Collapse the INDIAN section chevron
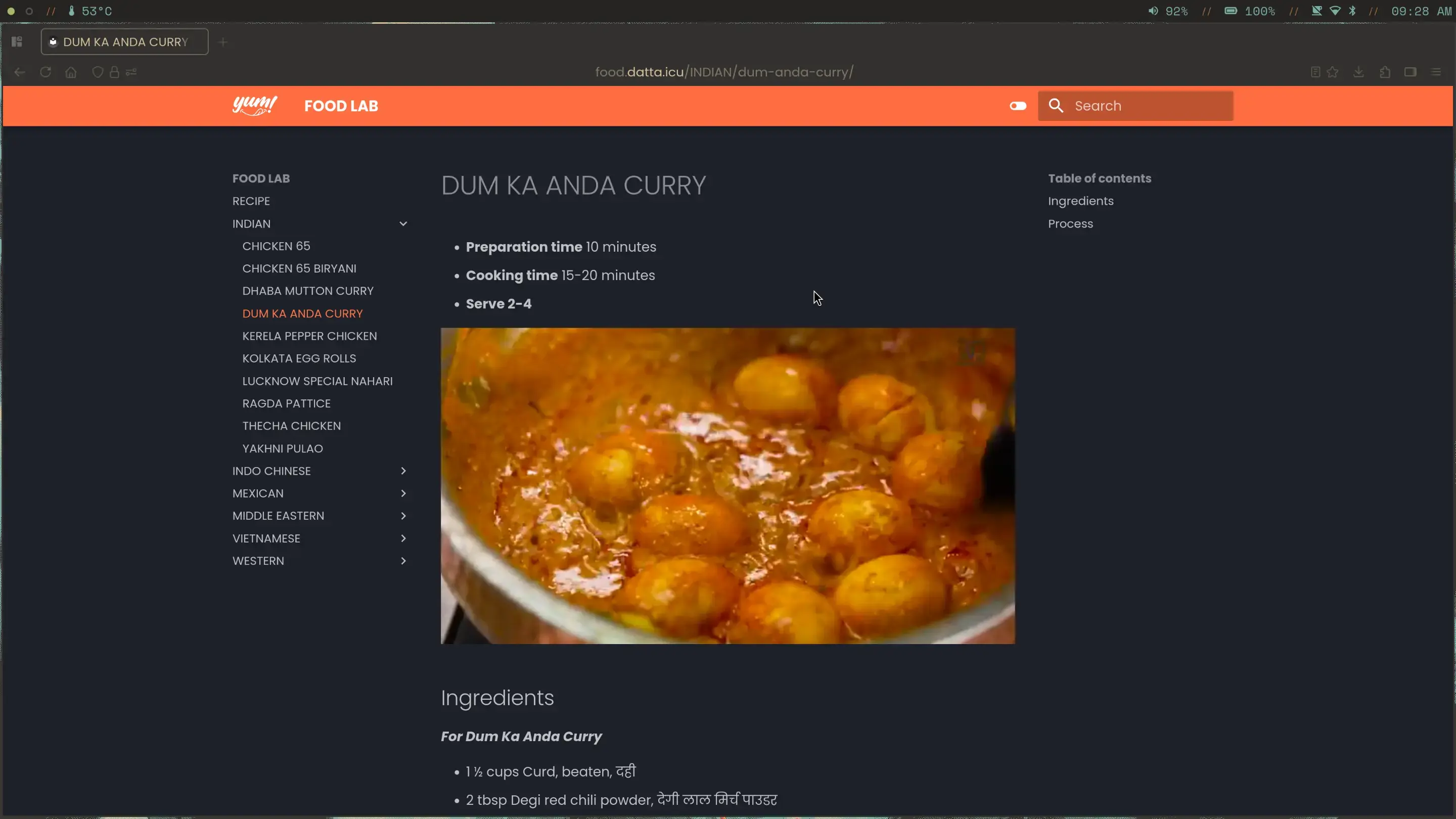Image resolution: width=1456 pixels, height=819 pixels. click(x=403, y=224)
